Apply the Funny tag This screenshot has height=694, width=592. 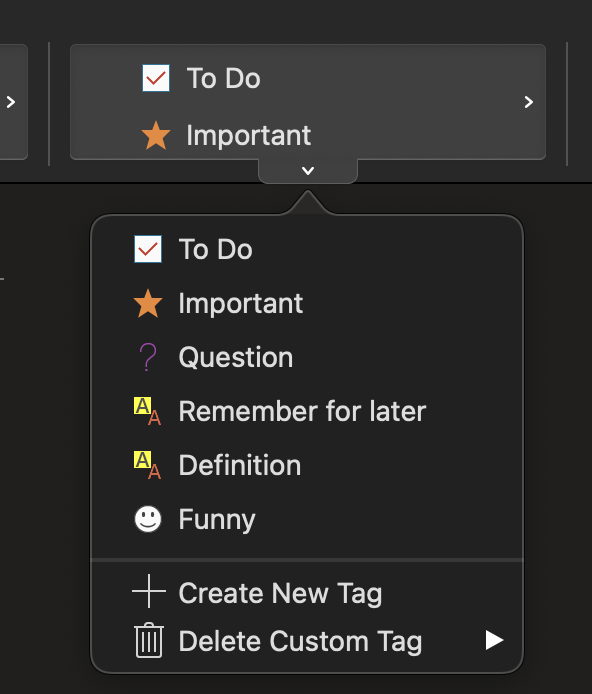point(307,519)
